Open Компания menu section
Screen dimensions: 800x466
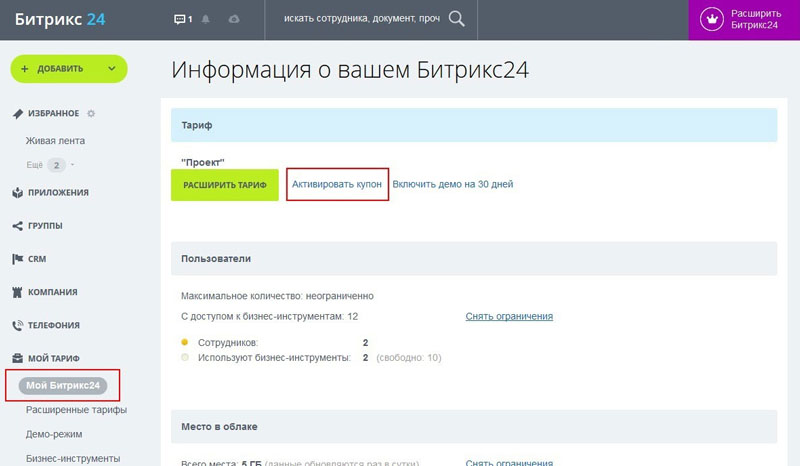[53, 292]
